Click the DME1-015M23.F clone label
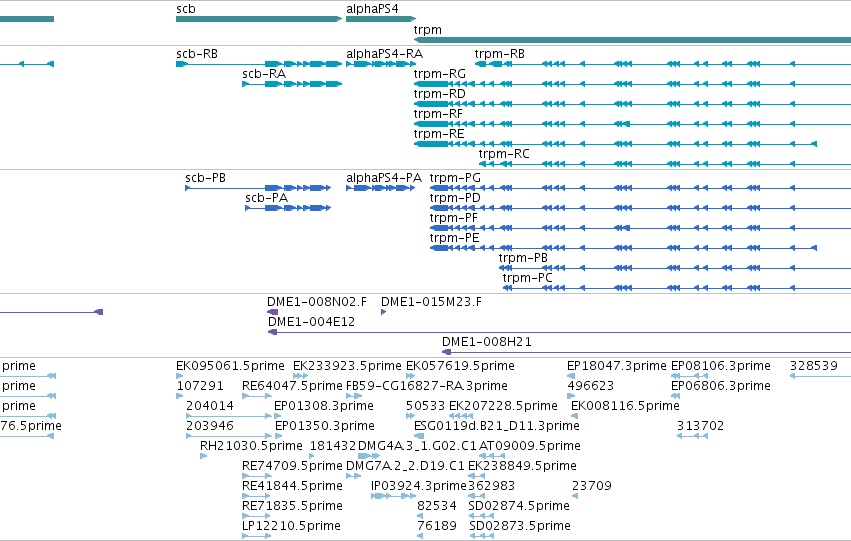Viewport: 851px width, 541px height. (x=431, y=302)
